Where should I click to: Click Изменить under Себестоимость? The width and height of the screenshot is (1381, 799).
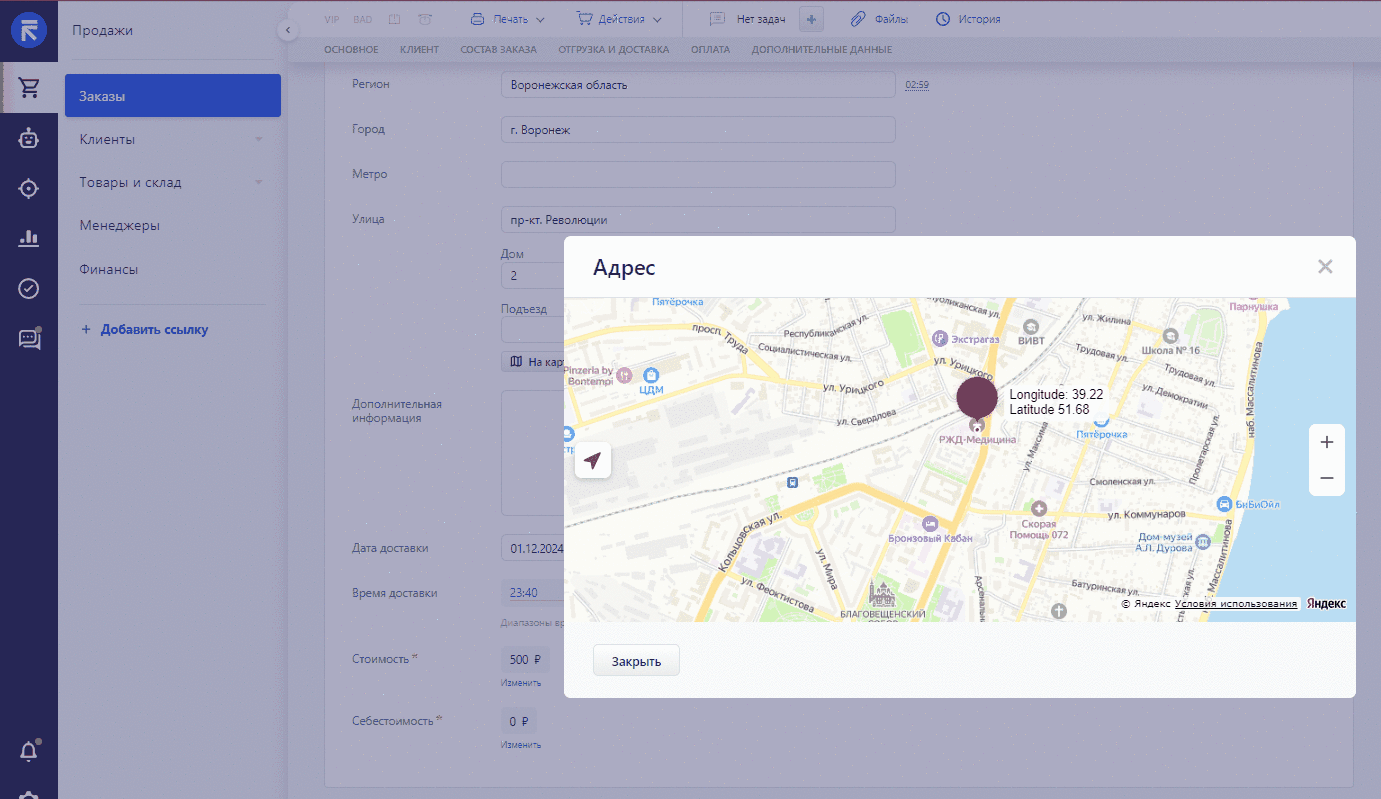click(521, 745)
